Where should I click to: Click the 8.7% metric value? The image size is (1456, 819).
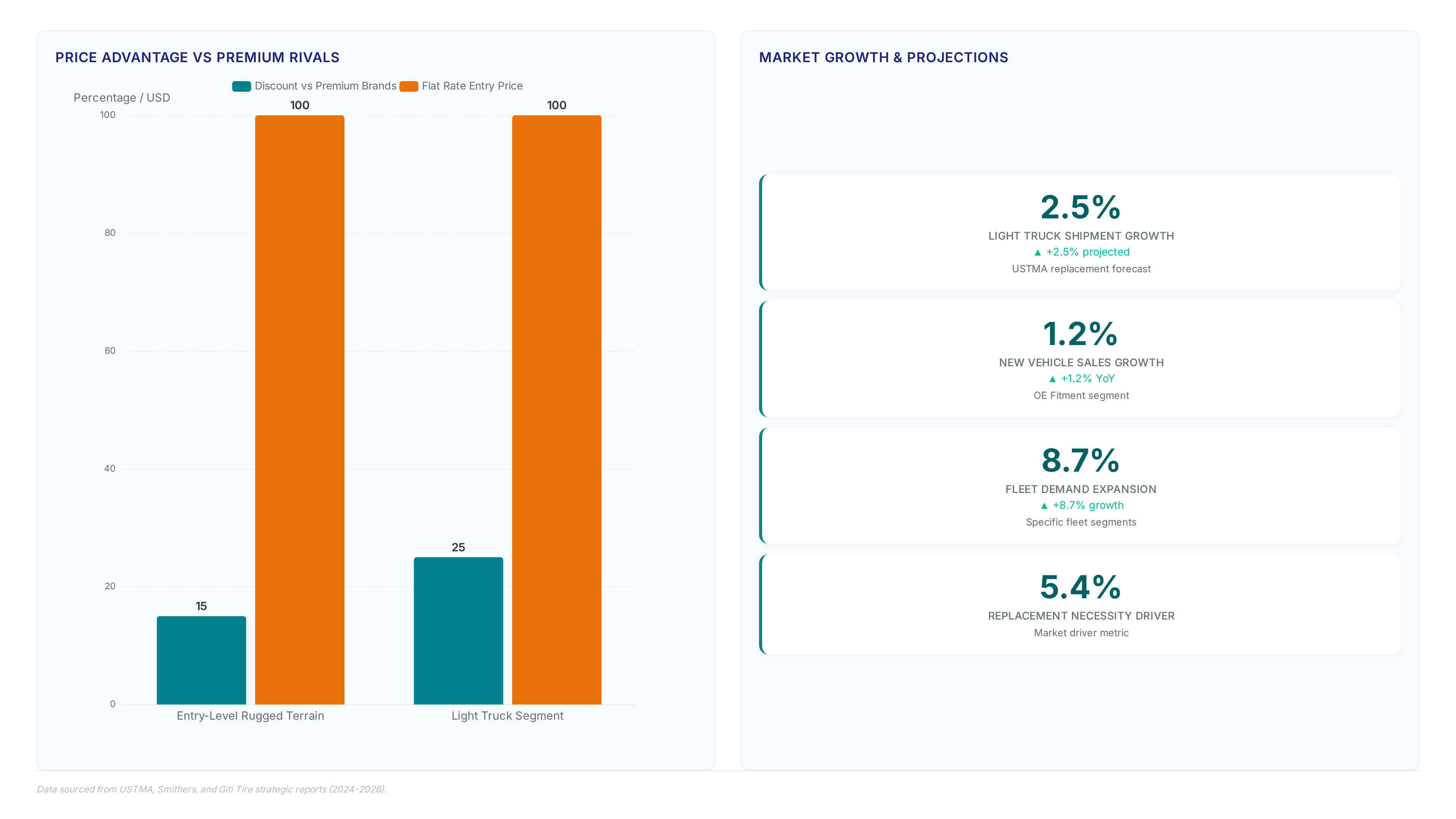1081,460
